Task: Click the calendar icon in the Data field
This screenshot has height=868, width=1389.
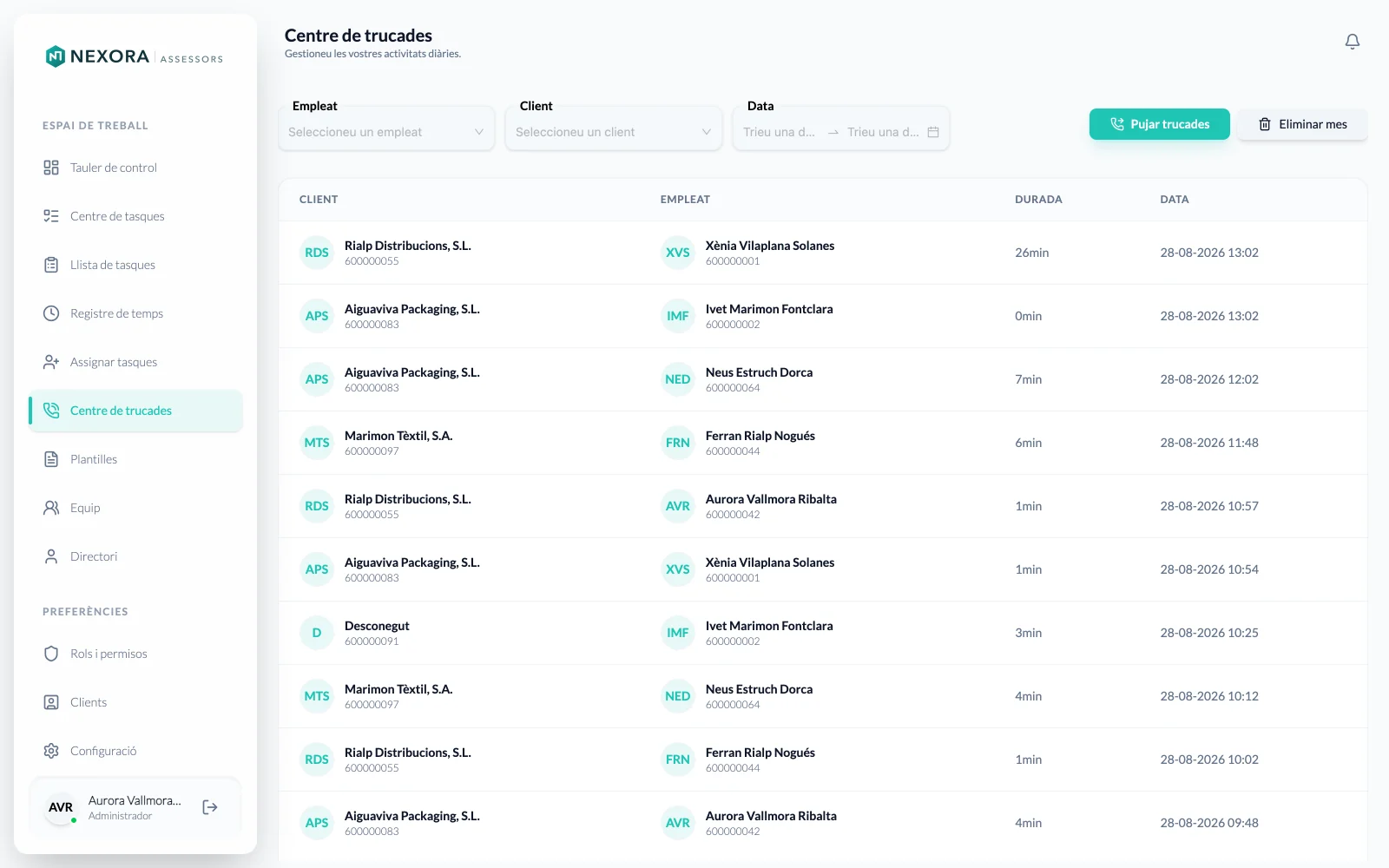Action: pyautogui.click(x=933, y=132)
